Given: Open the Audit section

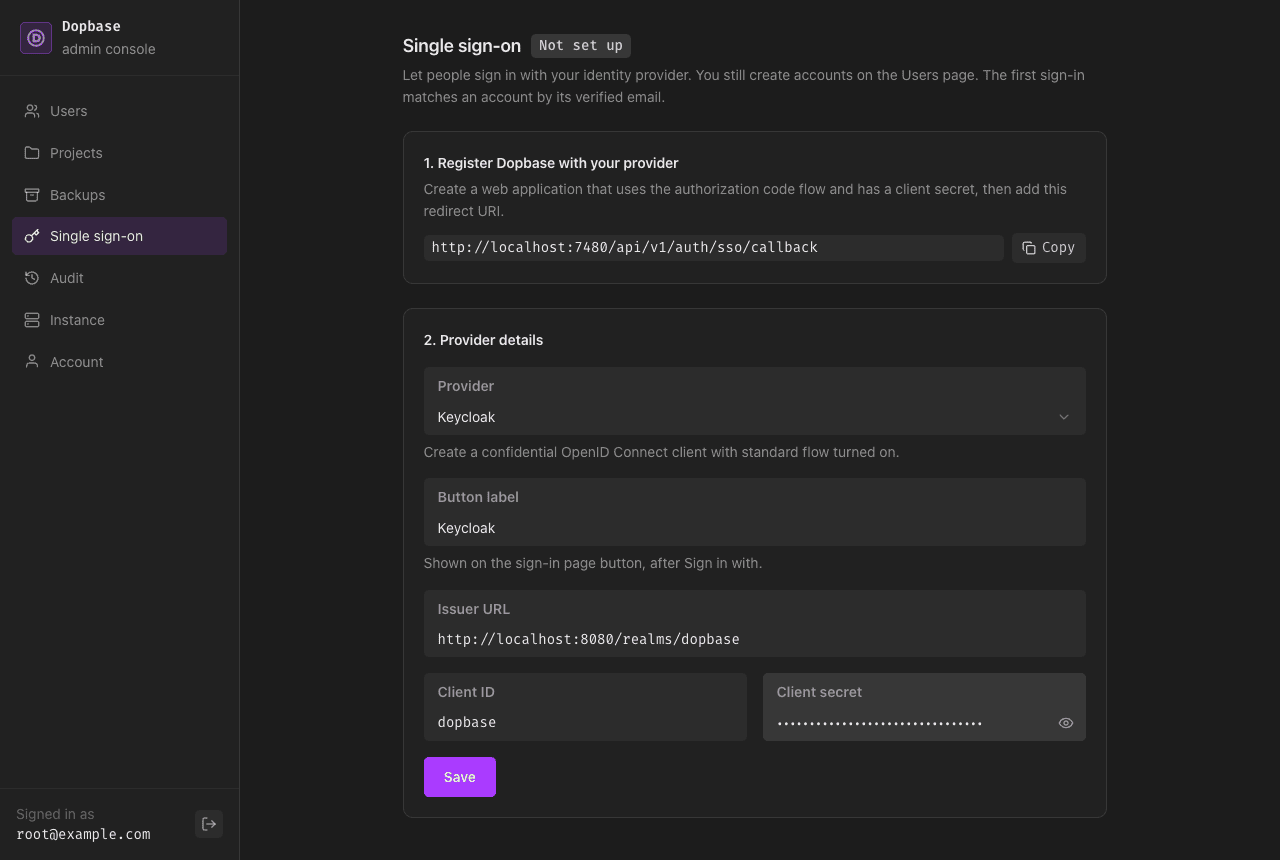Looking at the screenshot, I should coord(120,278).
